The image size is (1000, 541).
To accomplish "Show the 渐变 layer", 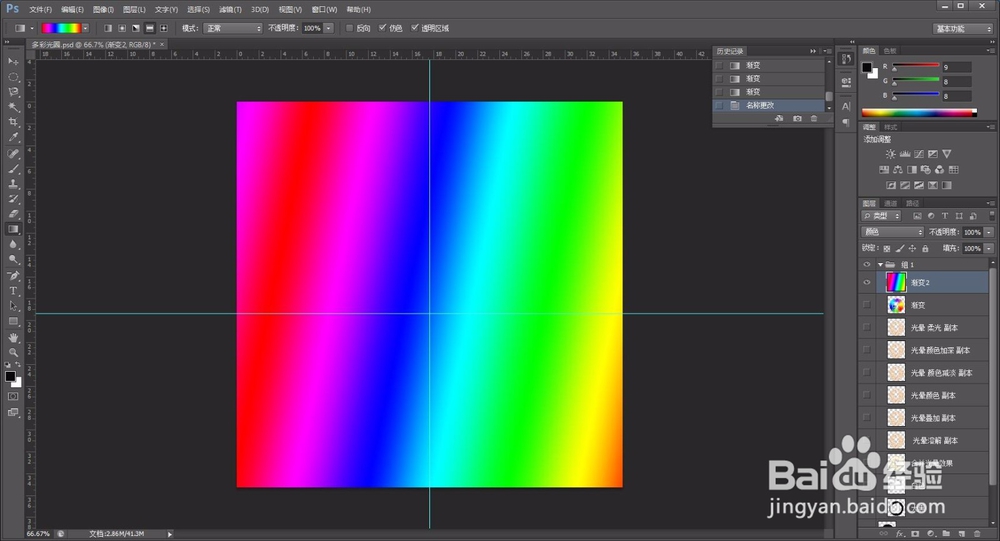I will coord(867,305).
